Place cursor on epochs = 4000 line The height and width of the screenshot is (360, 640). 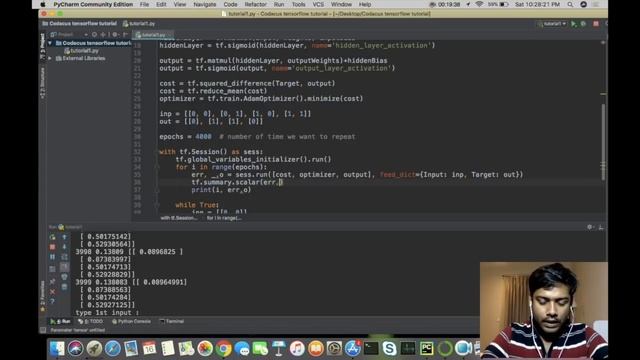click(257, 137)
